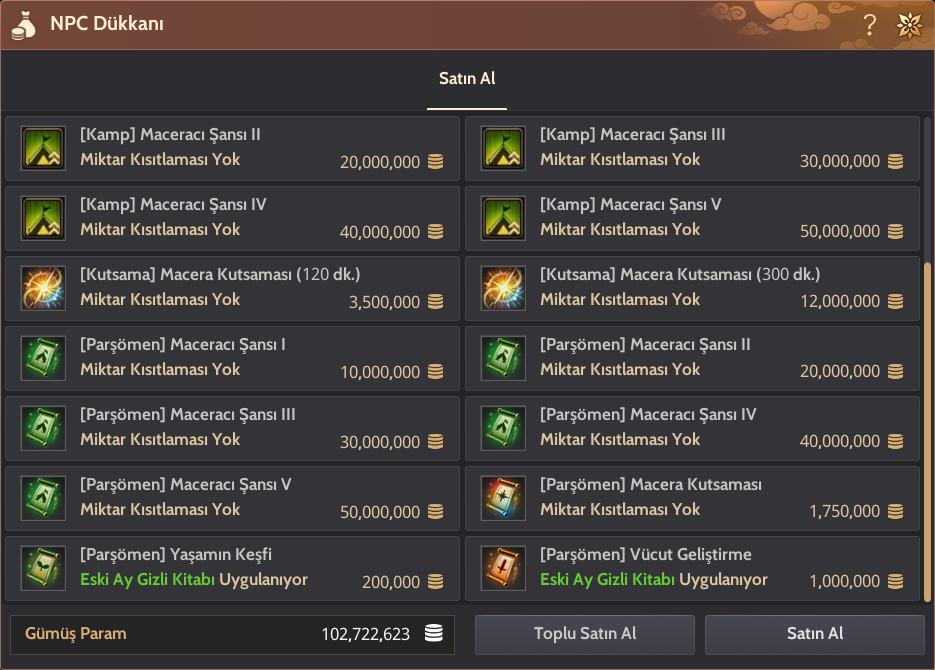
Task: Select the [Kamp] Maceracı Şansı III item row
Action: (692, 148)
